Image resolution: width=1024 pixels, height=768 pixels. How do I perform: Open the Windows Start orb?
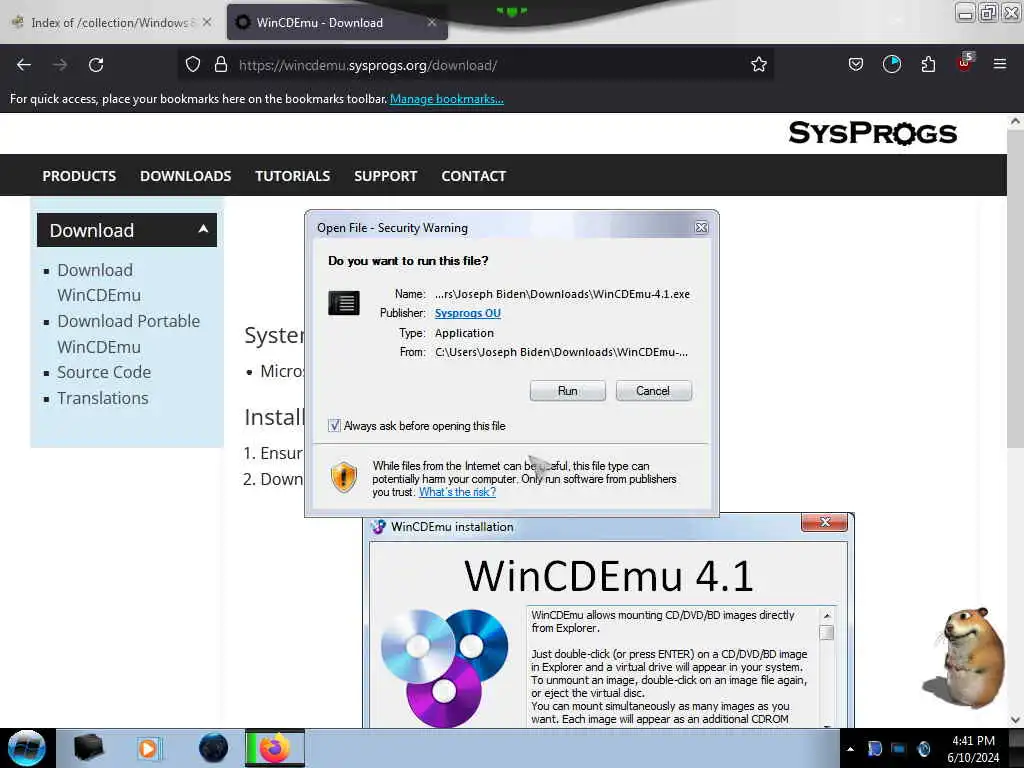26,748
